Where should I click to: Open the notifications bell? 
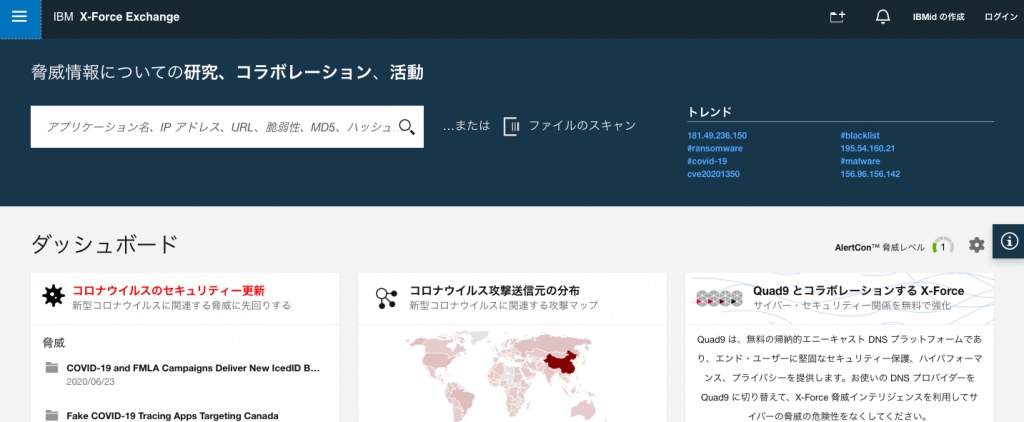(882, 17)
